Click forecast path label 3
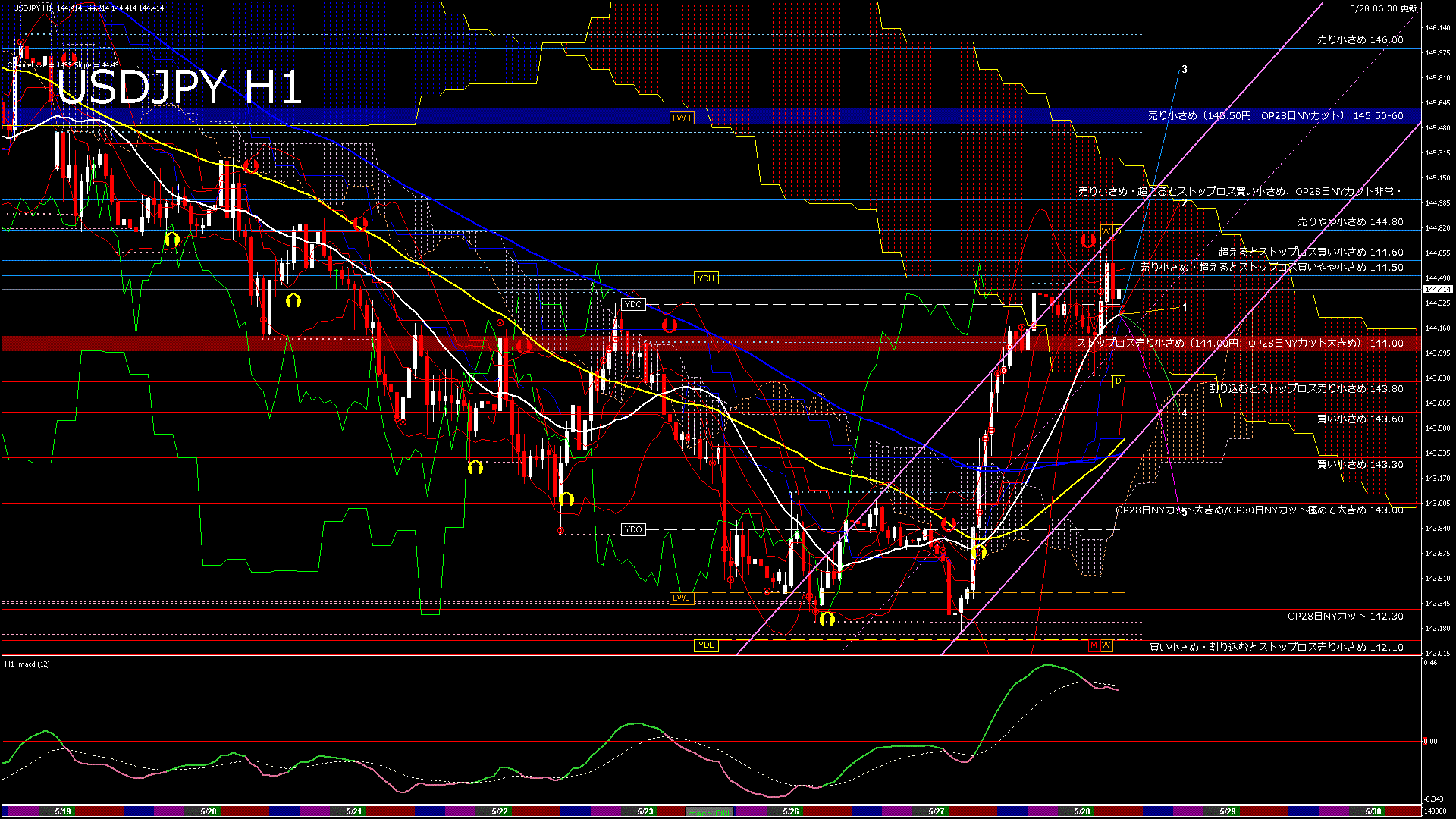This screenshot has height=819, width=1456. pos(1185,69)
